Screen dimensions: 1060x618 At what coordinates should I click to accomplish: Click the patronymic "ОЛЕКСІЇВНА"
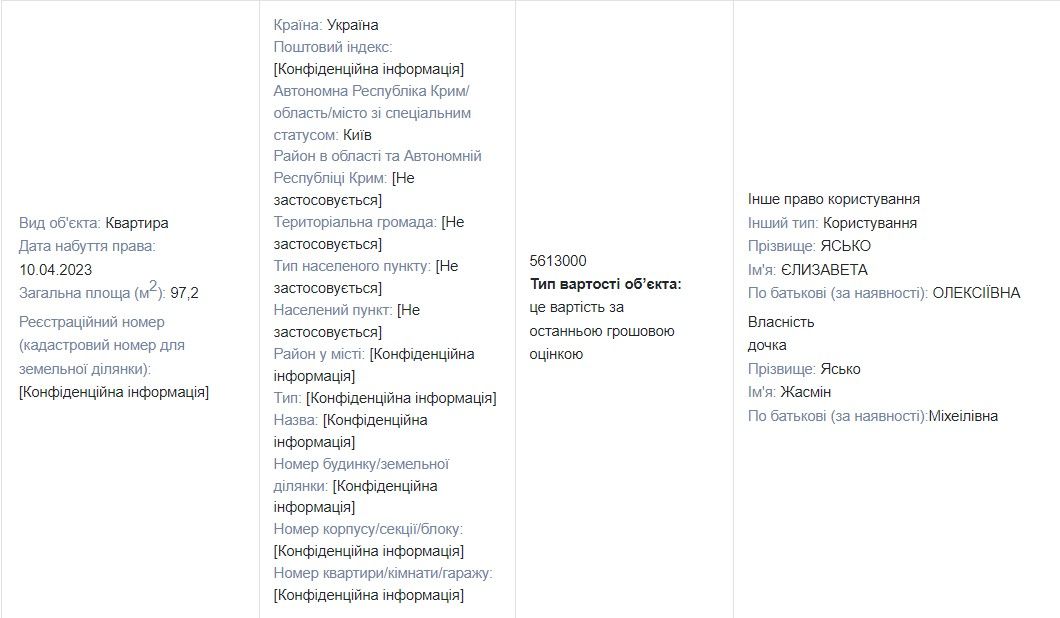(x=976, y=293)
